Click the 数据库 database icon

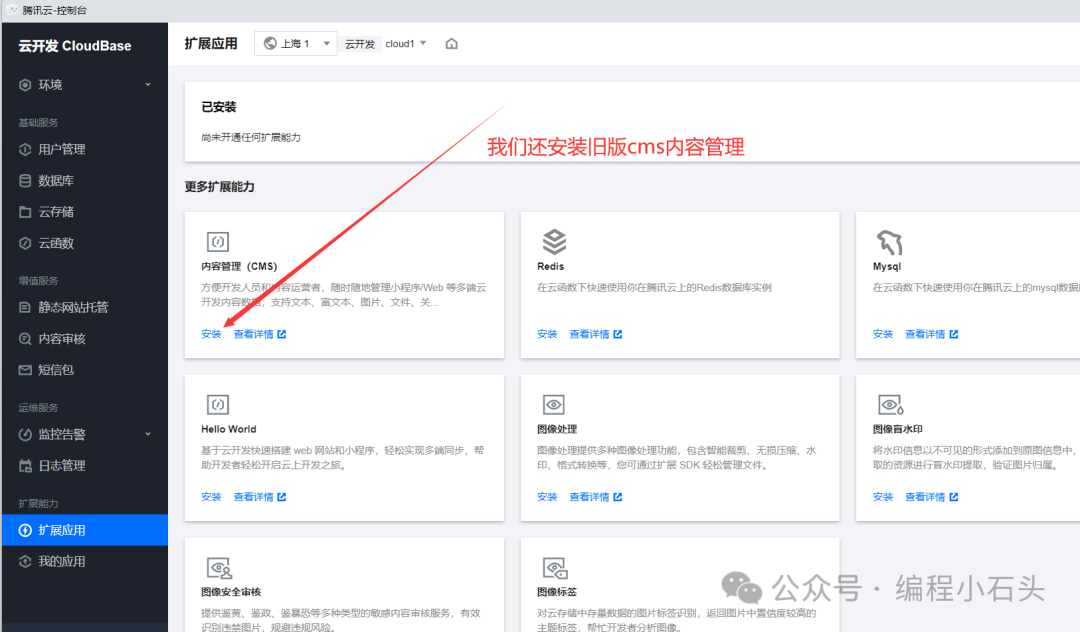[25, 180]
